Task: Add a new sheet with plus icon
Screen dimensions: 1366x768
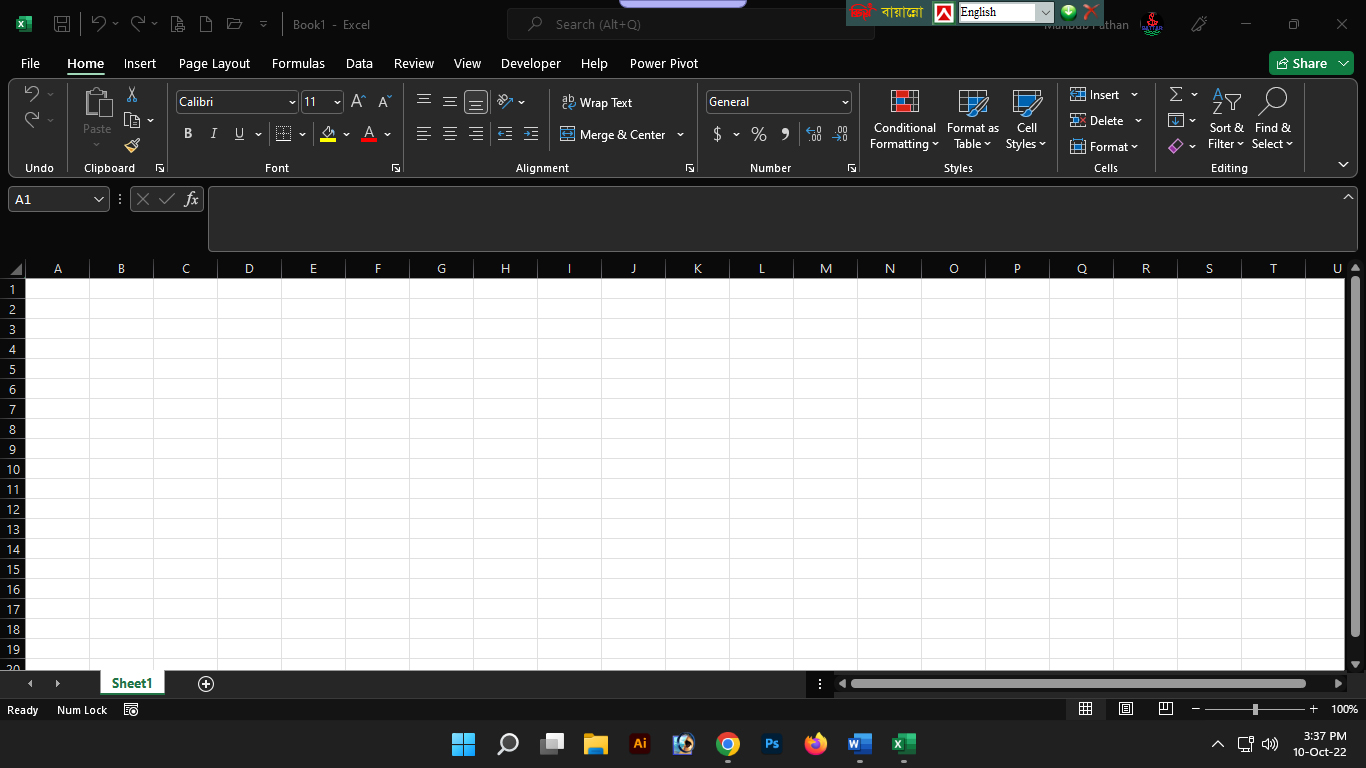Action: (x=206, y=684)
